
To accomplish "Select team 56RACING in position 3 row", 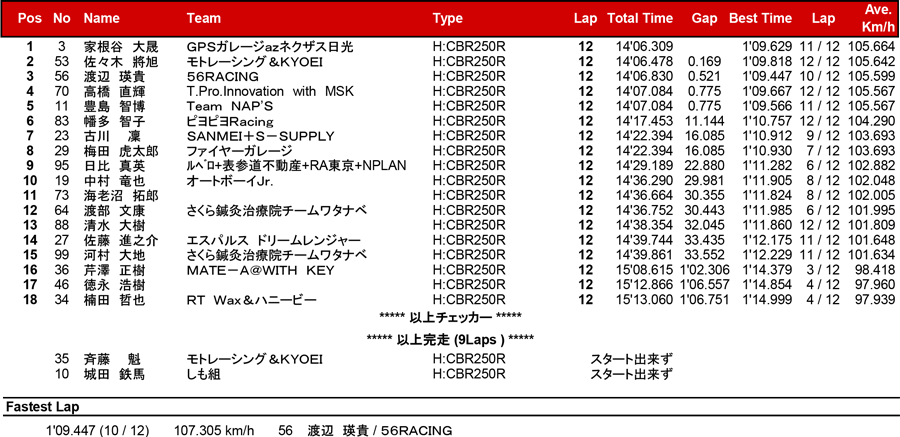I will [x=223, y=76].
